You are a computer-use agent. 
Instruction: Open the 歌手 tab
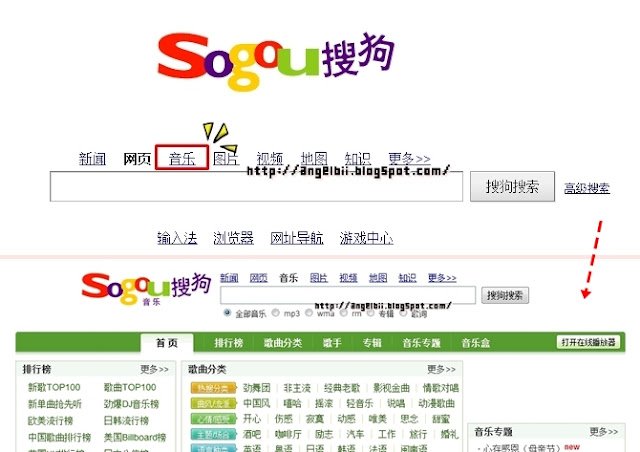(332, 343)
